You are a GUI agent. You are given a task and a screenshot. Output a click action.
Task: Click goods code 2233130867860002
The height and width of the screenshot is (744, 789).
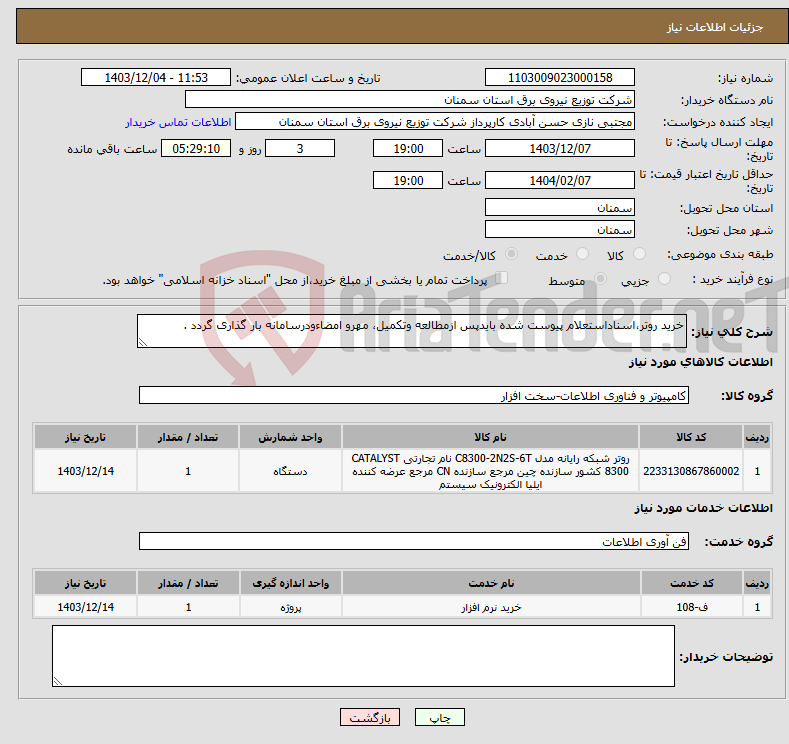coord(691,471)
